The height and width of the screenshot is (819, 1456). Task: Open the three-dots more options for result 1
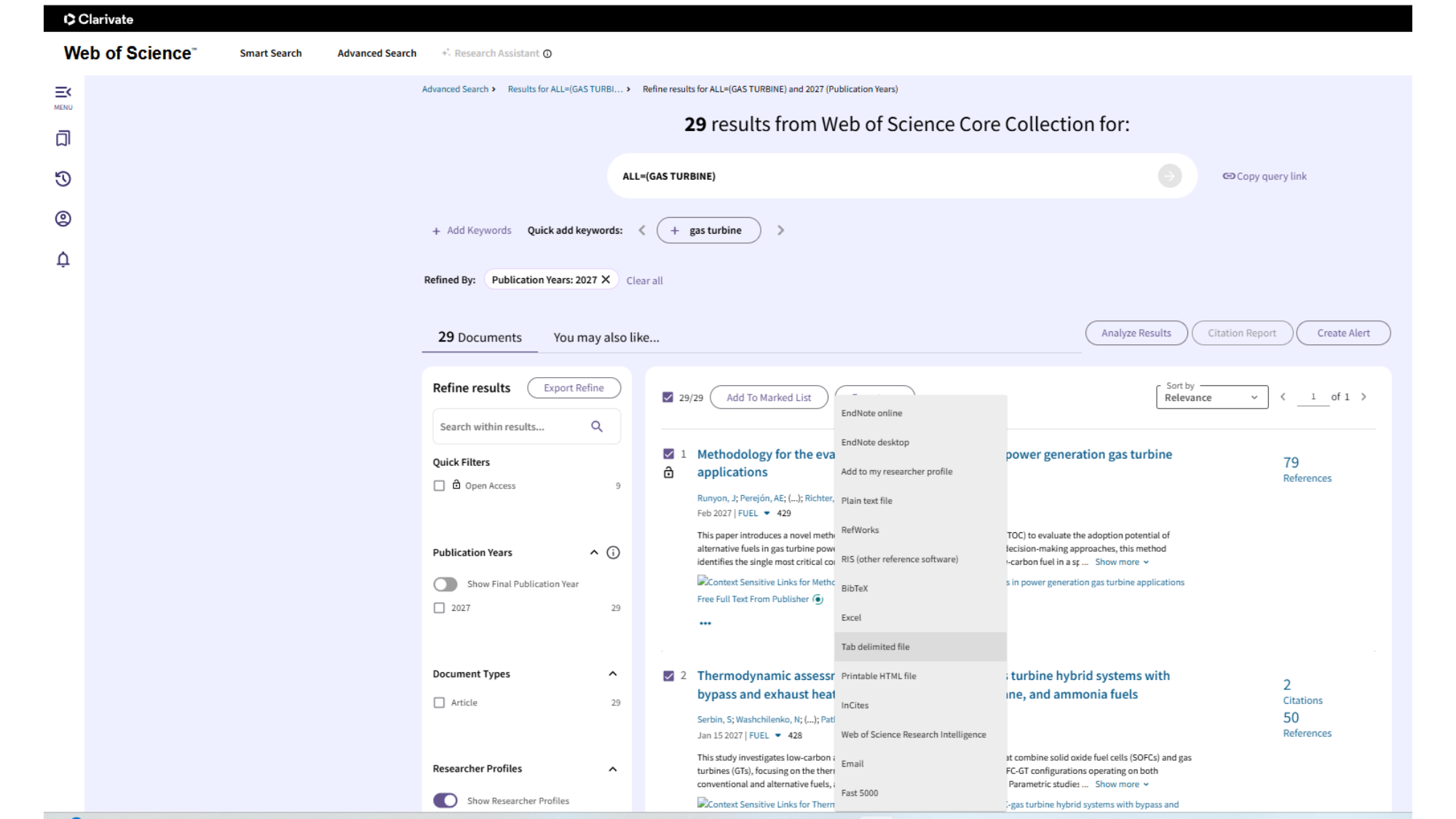click(x=705, y=623)
